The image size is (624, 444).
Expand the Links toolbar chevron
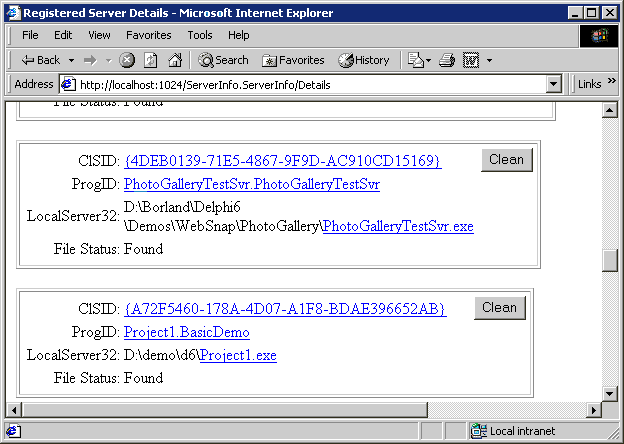click(x=612, y=81)
